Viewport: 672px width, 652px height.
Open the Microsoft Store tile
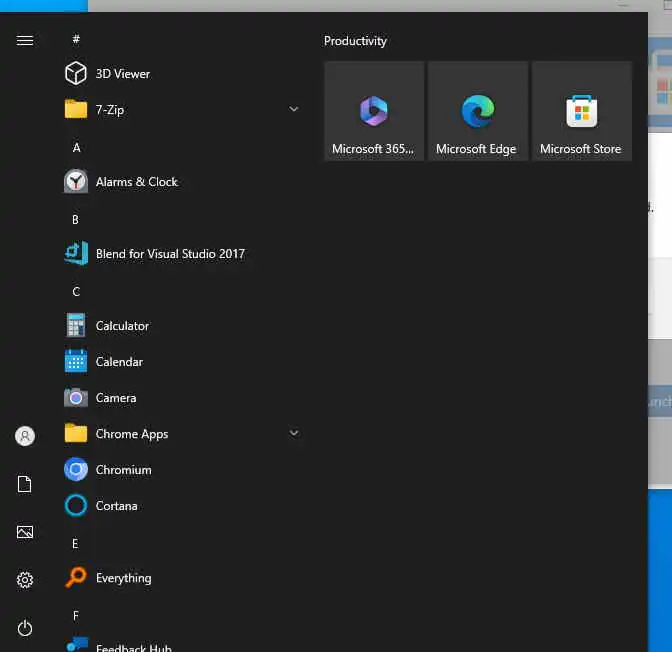[x=582, y=111]
